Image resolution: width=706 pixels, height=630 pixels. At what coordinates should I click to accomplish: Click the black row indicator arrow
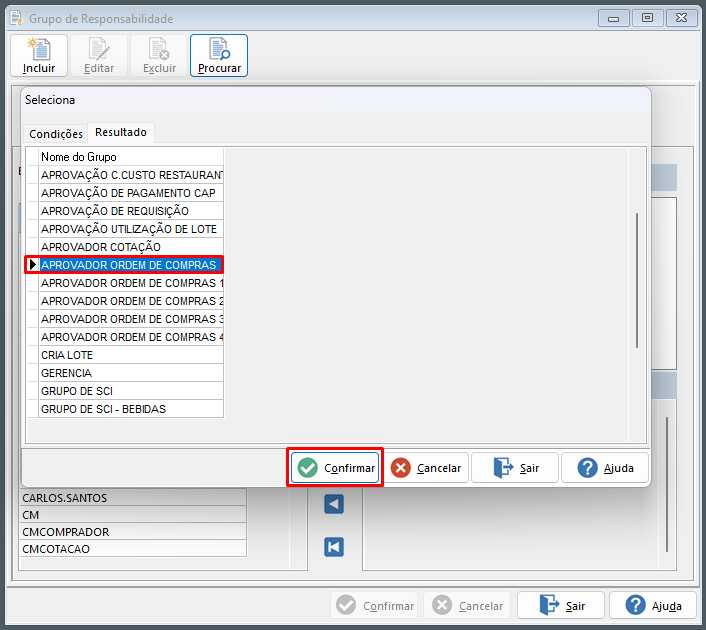coord(32,265)
